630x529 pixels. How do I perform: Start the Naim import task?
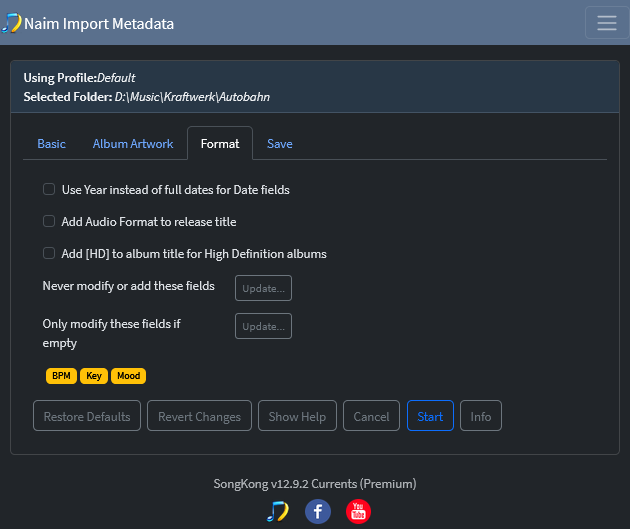click(430, 416)
